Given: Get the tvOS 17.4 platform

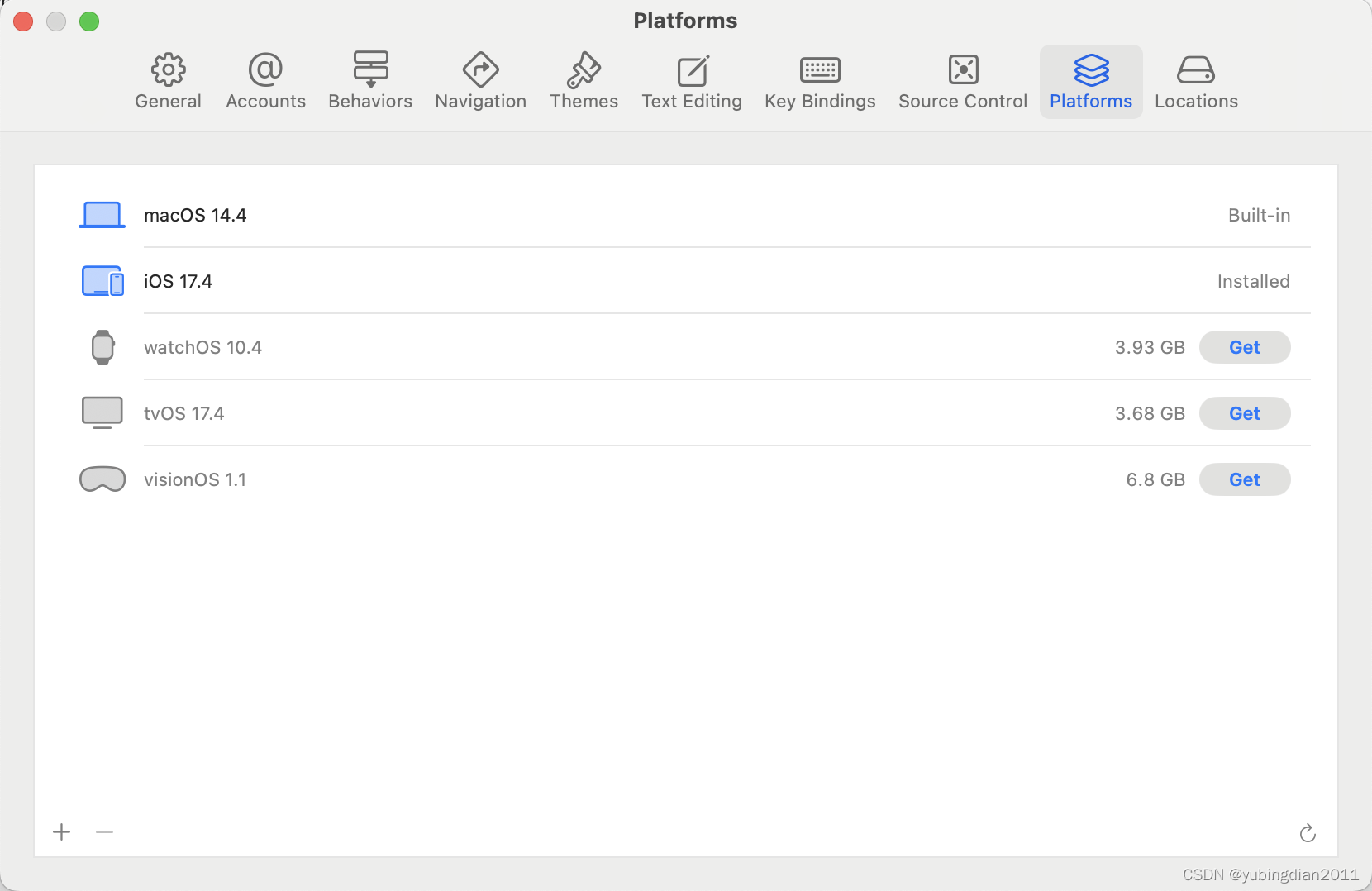Looking at the screenshot, I should 1245,413.
